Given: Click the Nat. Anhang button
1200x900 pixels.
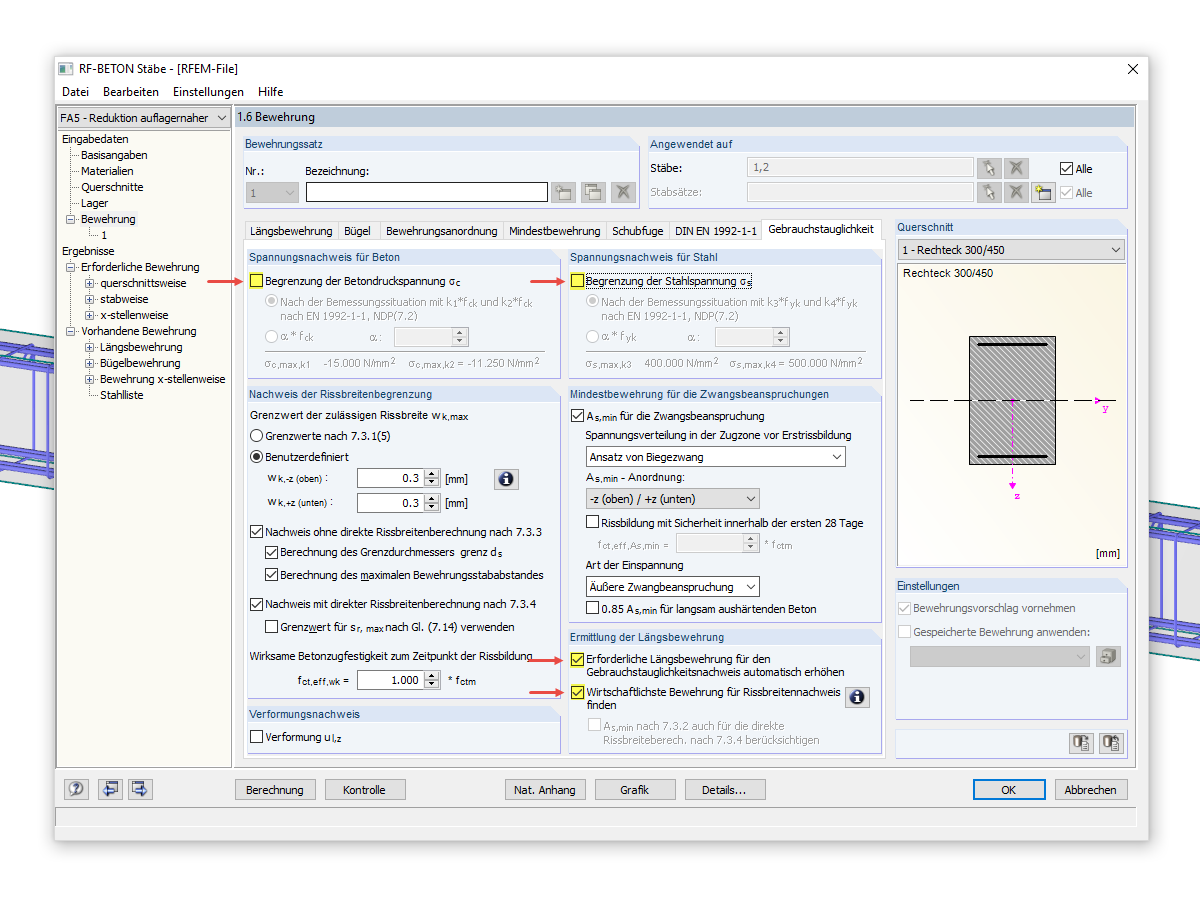Looking at the screenshot, I should (x=545, y=790).
